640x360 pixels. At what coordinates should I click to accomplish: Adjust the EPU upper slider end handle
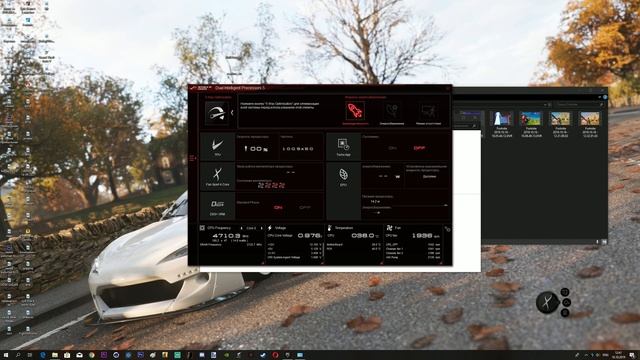(x=446, y=205)
